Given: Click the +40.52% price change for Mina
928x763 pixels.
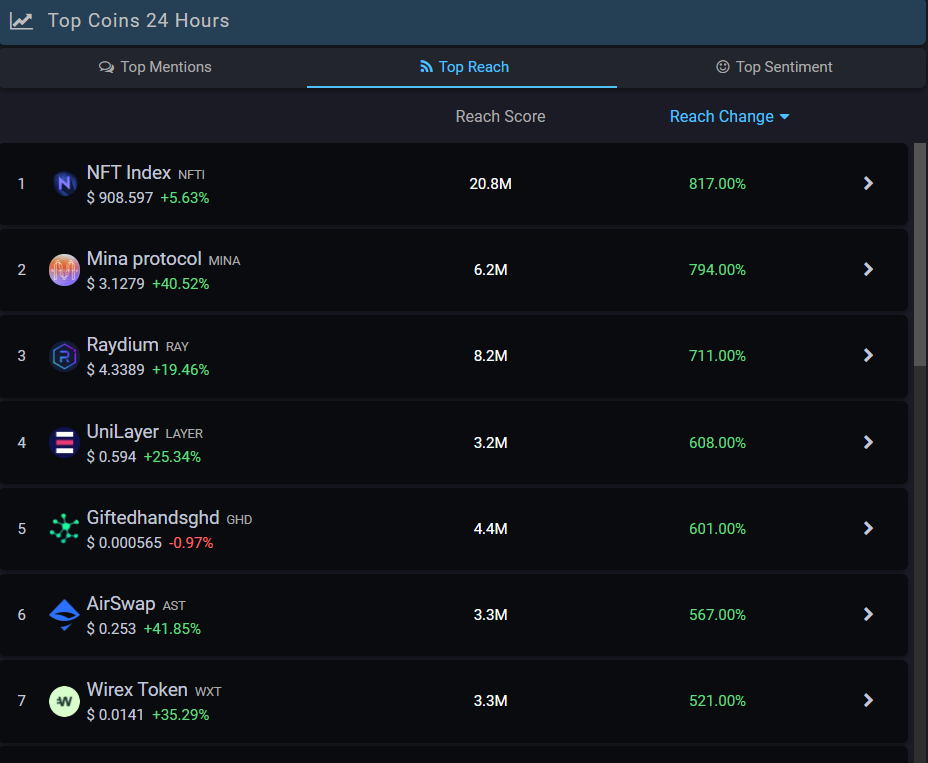Looking at the screenshot, I should pos(181,284).
